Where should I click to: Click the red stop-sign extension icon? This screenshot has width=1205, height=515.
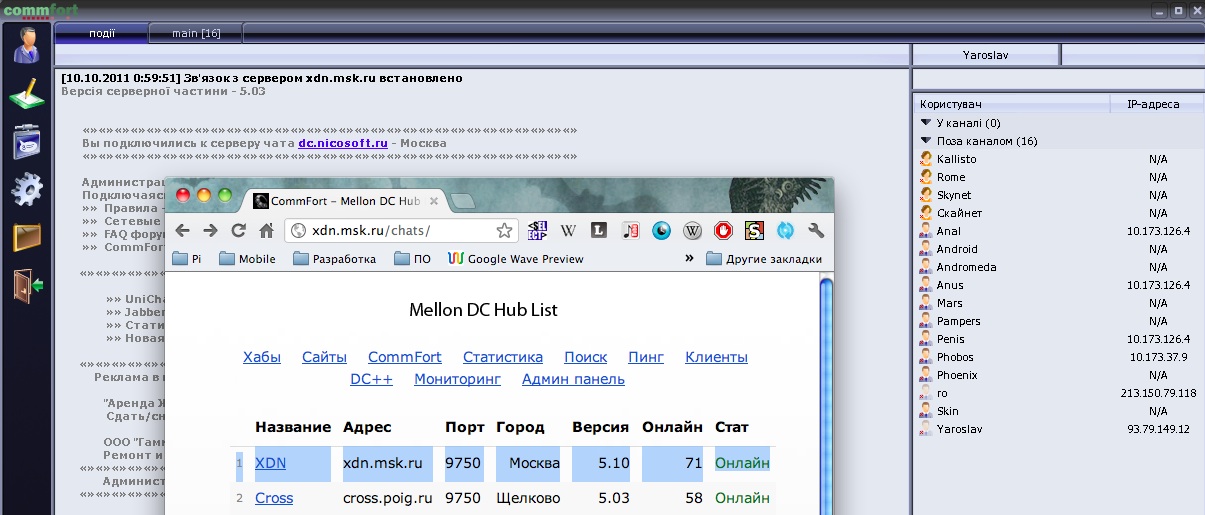[x=723, y=231]
